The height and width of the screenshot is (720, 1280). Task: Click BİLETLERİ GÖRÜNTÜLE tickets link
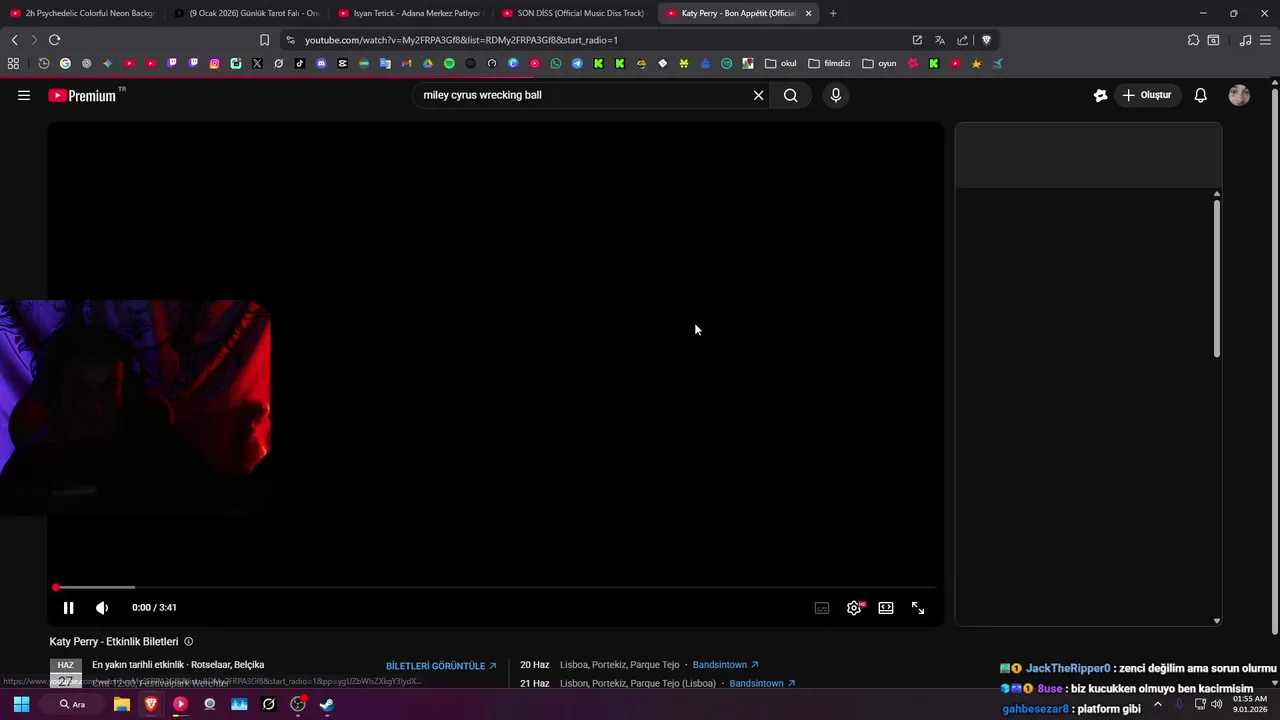pos(441,666)
